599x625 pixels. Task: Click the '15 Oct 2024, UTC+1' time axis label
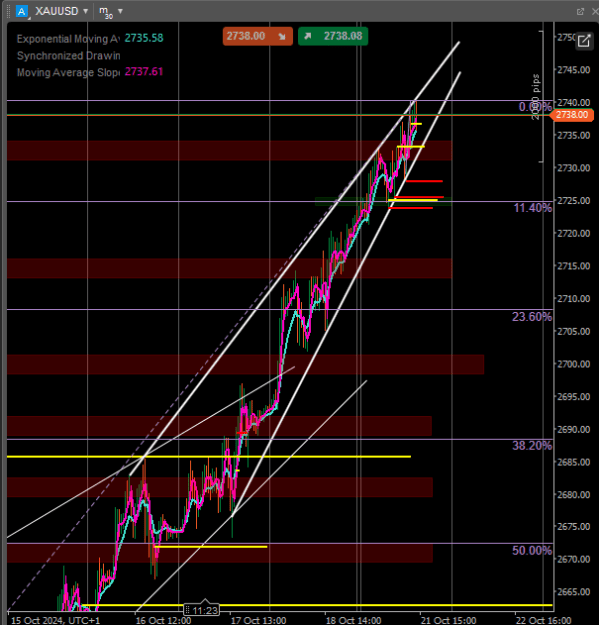(55, 620)
